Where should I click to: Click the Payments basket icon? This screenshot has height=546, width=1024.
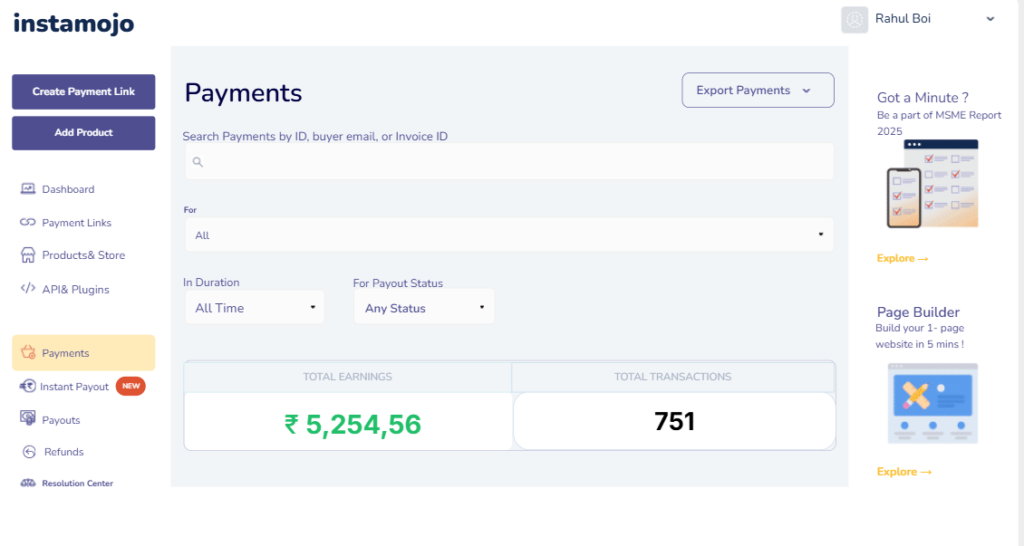(28, 352)
